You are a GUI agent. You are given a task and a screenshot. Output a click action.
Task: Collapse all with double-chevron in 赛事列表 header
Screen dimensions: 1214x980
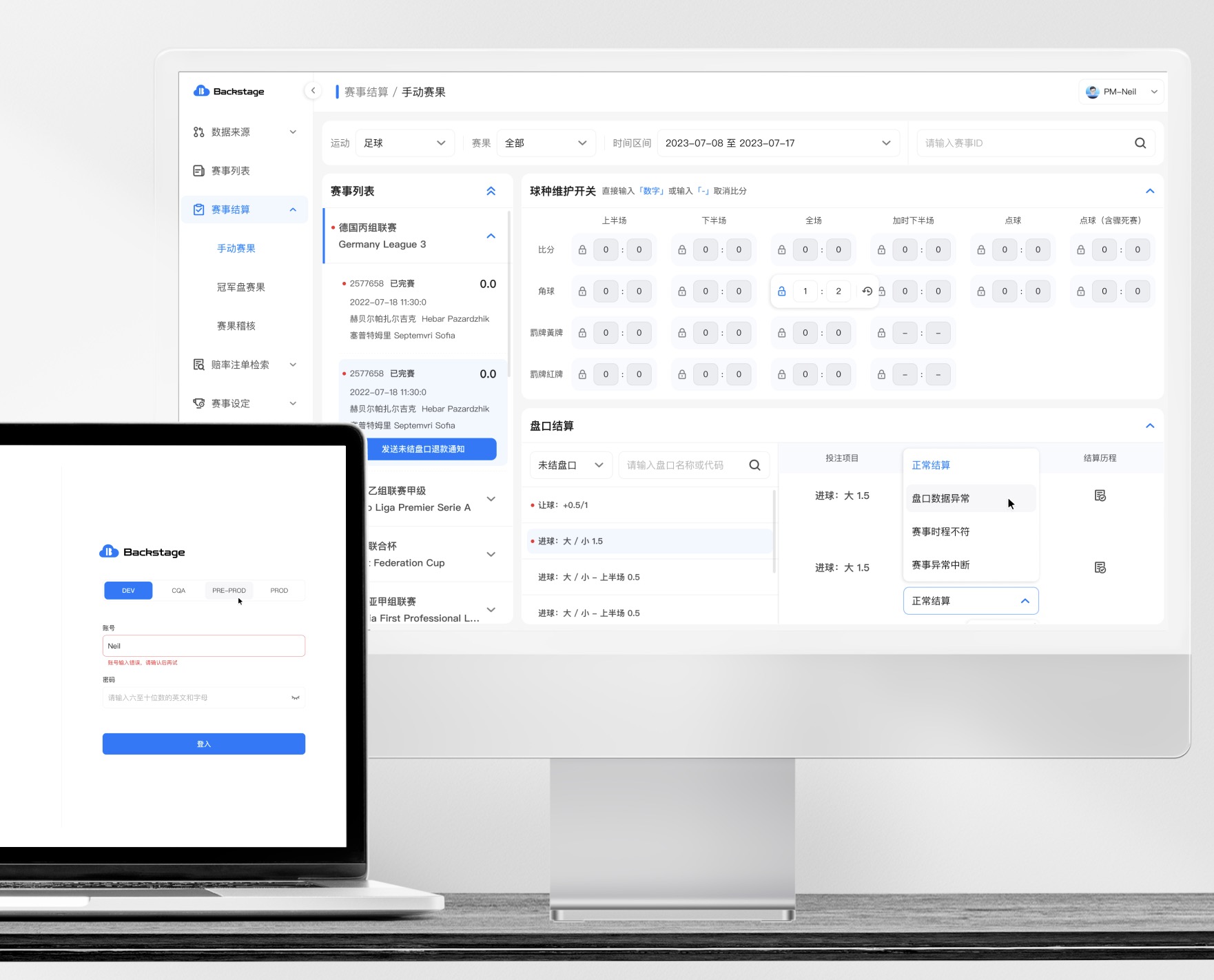(x=491, y=191)
